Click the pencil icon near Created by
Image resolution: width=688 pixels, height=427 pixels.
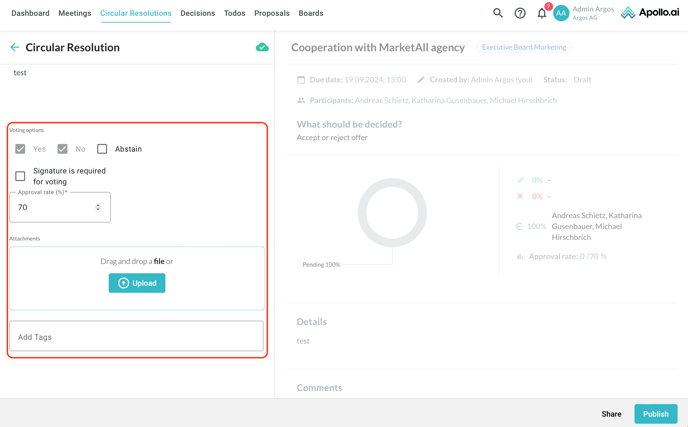coord(421,80)
